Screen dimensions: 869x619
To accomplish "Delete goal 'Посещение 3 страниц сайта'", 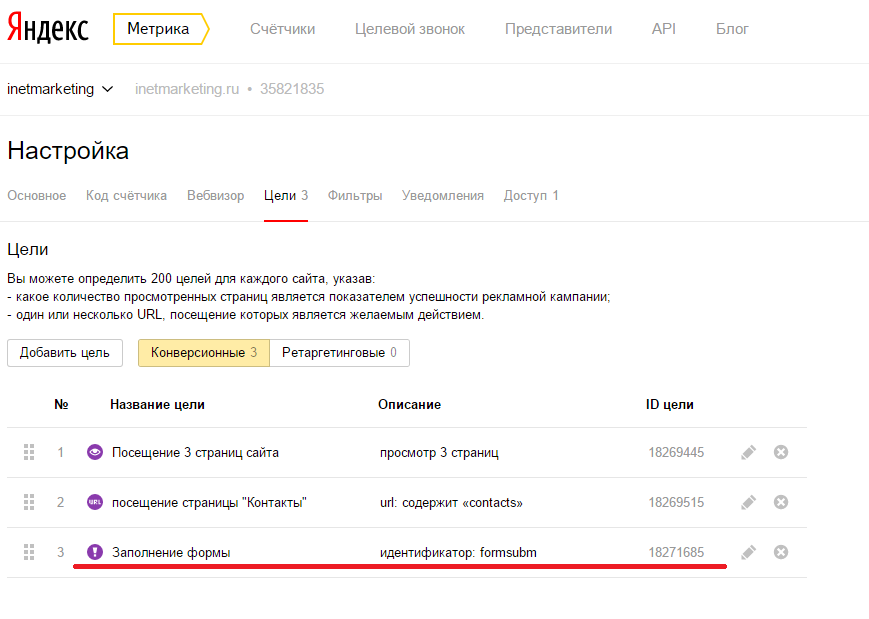I will click(x=781, y=453).
